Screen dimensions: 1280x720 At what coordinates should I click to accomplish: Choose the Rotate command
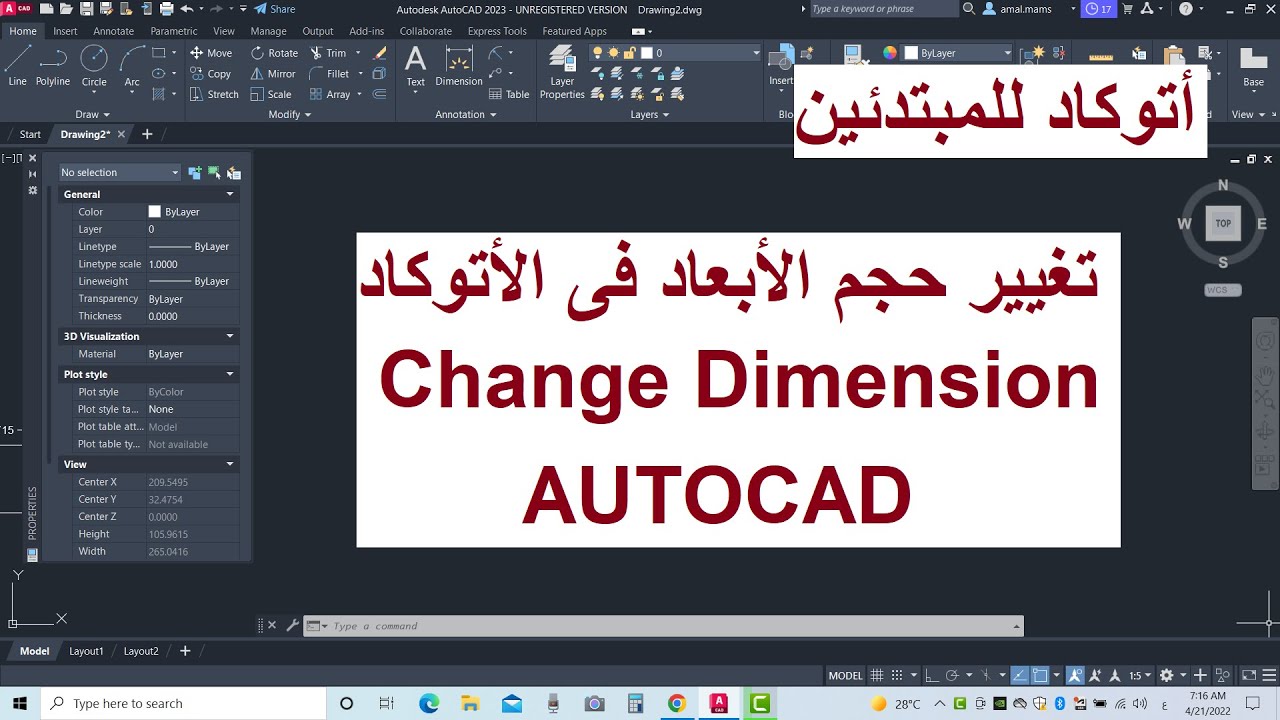pyautogui.click(x=274, y=53)
